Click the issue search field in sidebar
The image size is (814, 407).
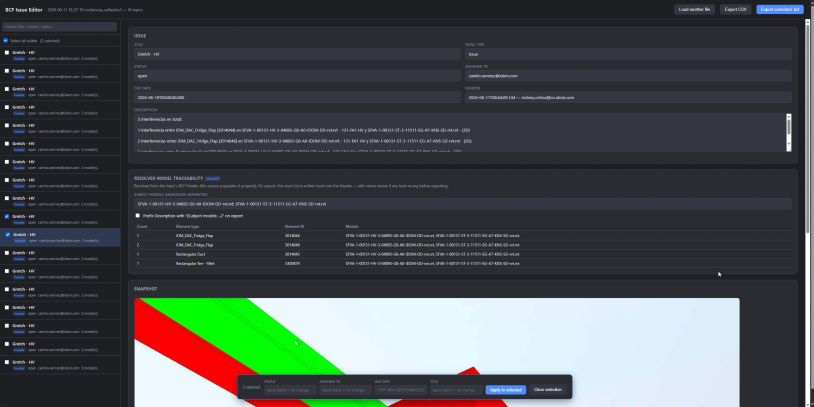tap(59, 26)
